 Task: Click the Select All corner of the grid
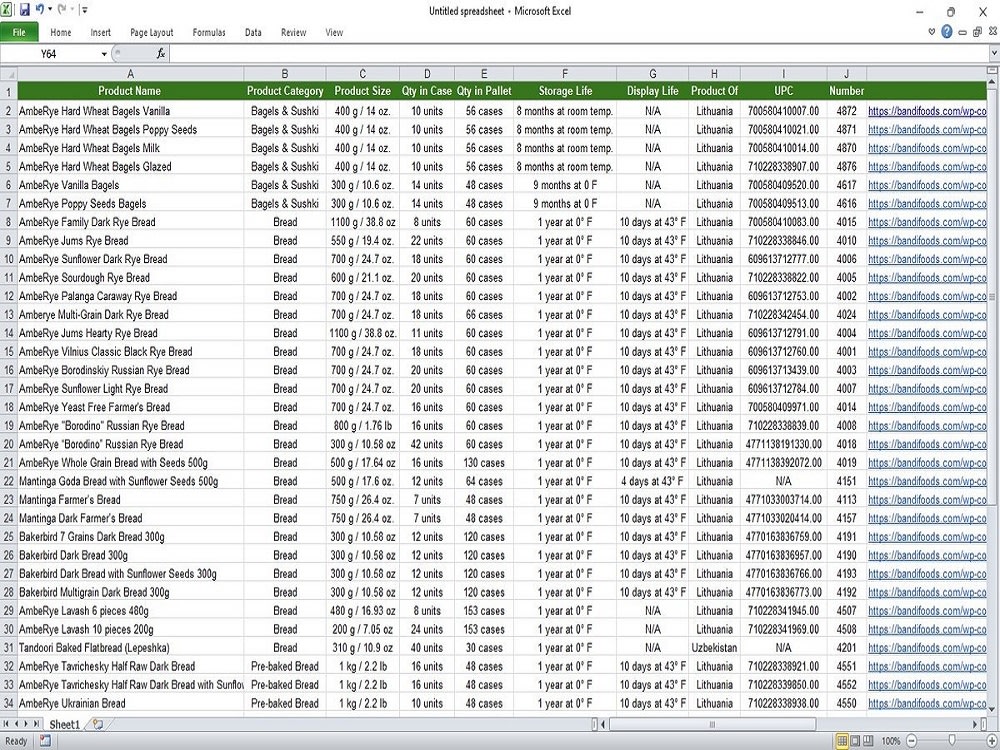[x=8, y=74]
